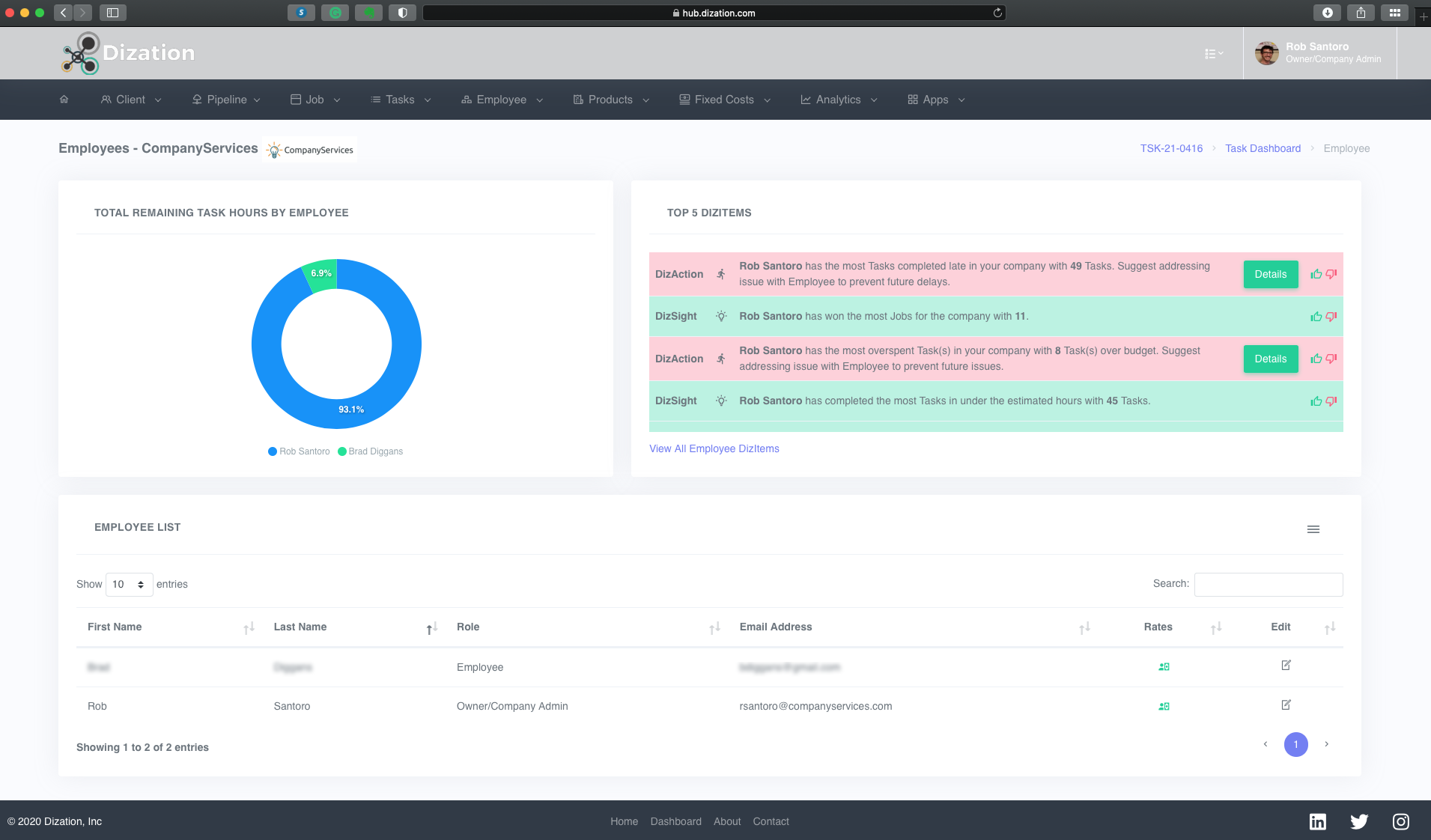Viewport: 1431px width, 840px height.
Task: Expand the Job menu
Action: tap(315, 100)
